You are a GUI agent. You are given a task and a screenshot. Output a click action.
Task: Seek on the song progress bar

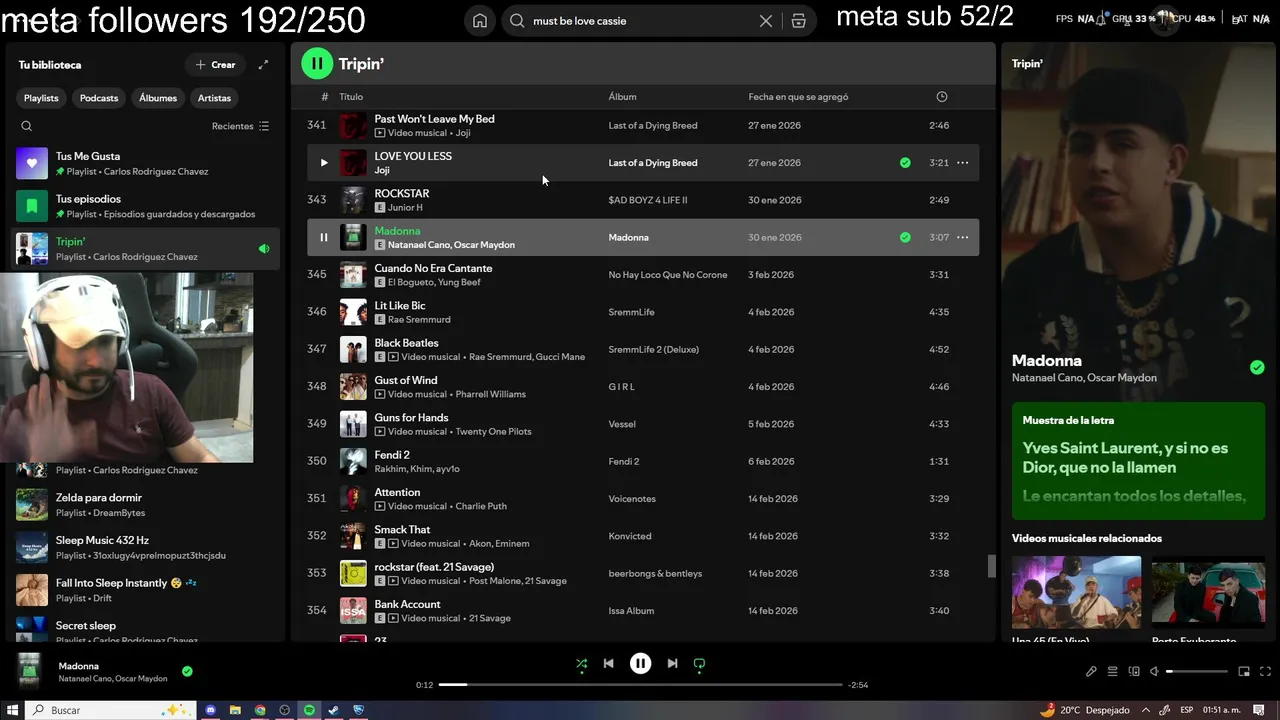[640, 685]
